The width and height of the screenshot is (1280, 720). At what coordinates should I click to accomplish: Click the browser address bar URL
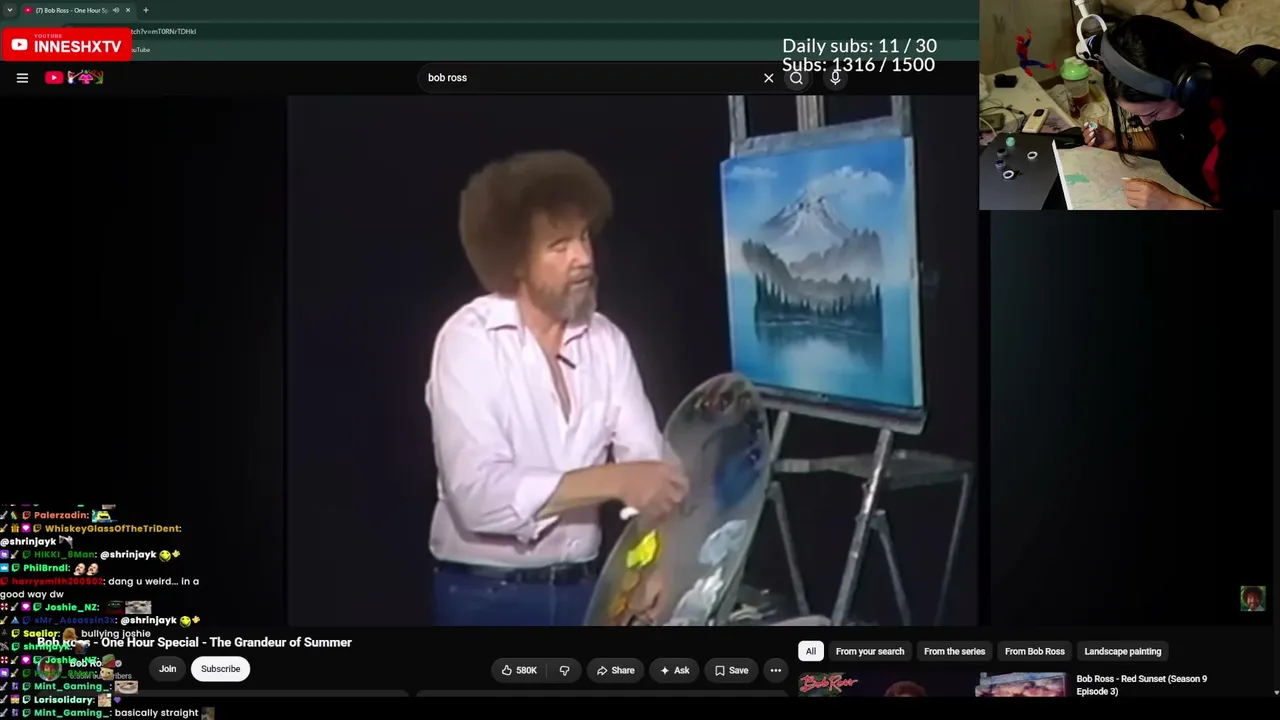click(165, 31)
